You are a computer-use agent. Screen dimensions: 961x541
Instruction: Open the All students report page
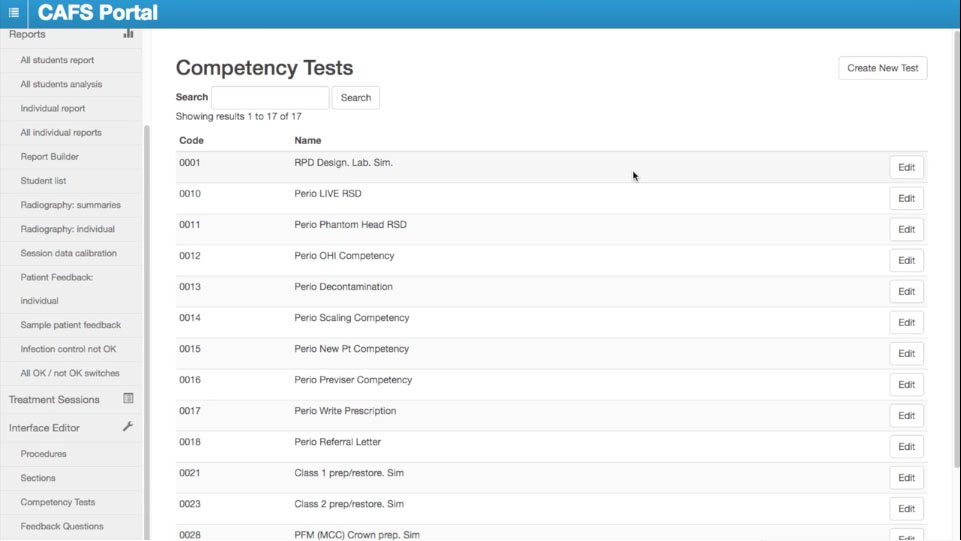pos(57,60)
